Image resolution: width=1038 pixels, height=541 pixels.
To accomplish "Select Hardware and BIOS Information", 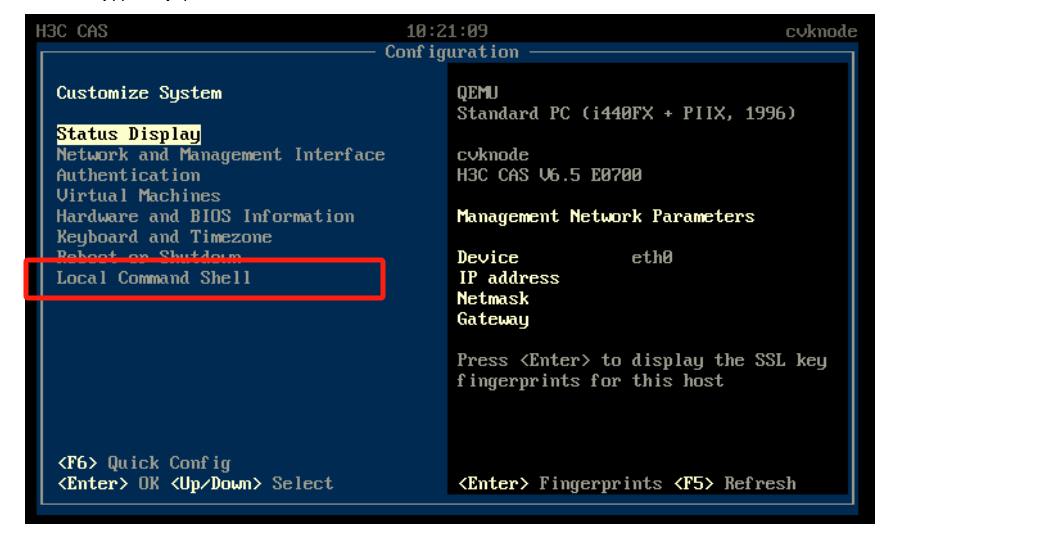I will [205, 216].
